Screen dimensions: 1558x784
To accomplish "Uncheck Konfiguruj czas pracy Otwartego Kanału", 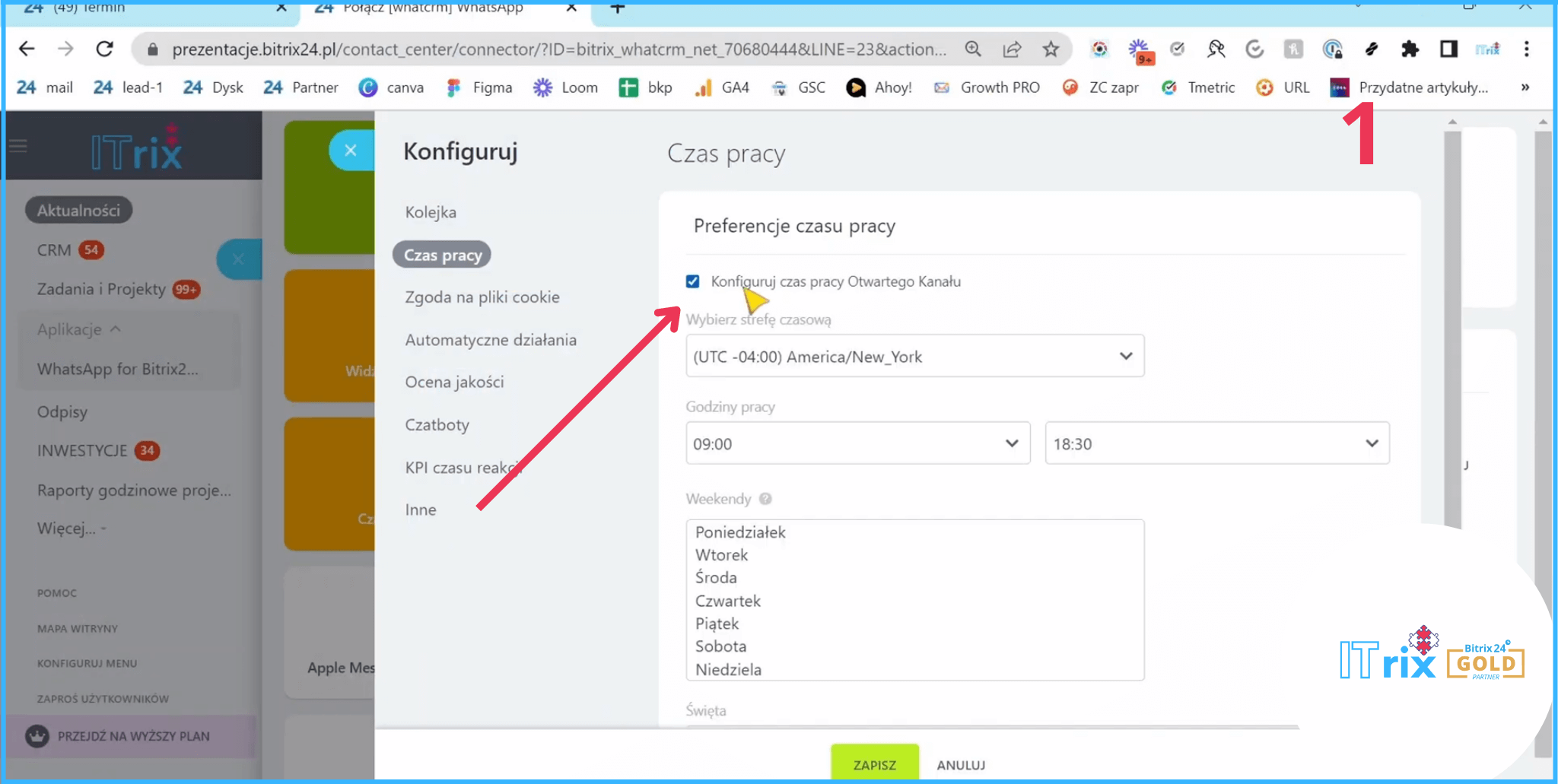I will [x=693, y=281].
